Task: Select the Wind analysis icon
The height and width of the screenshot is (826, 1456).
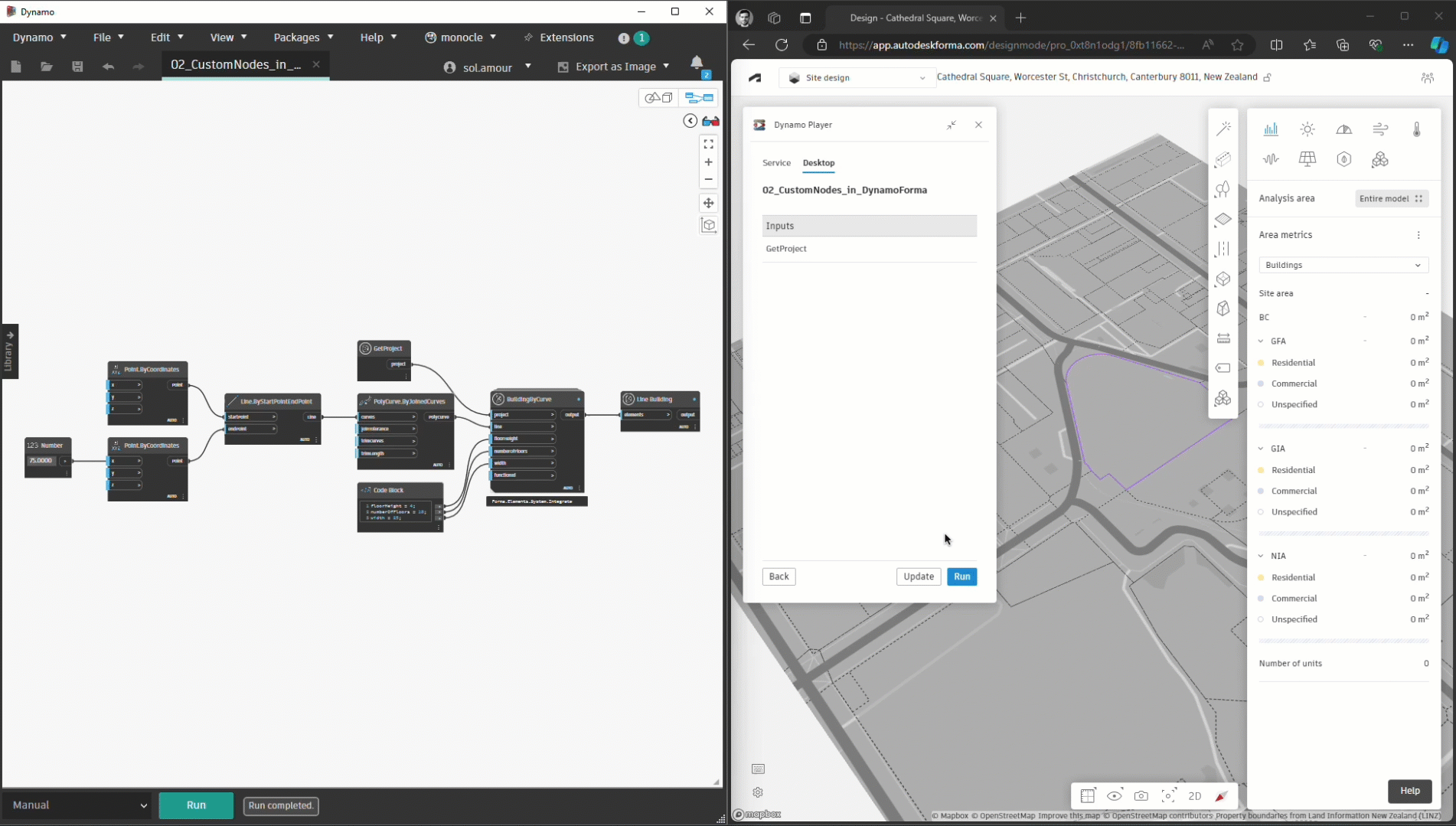Action: [x=1380, y=129]
